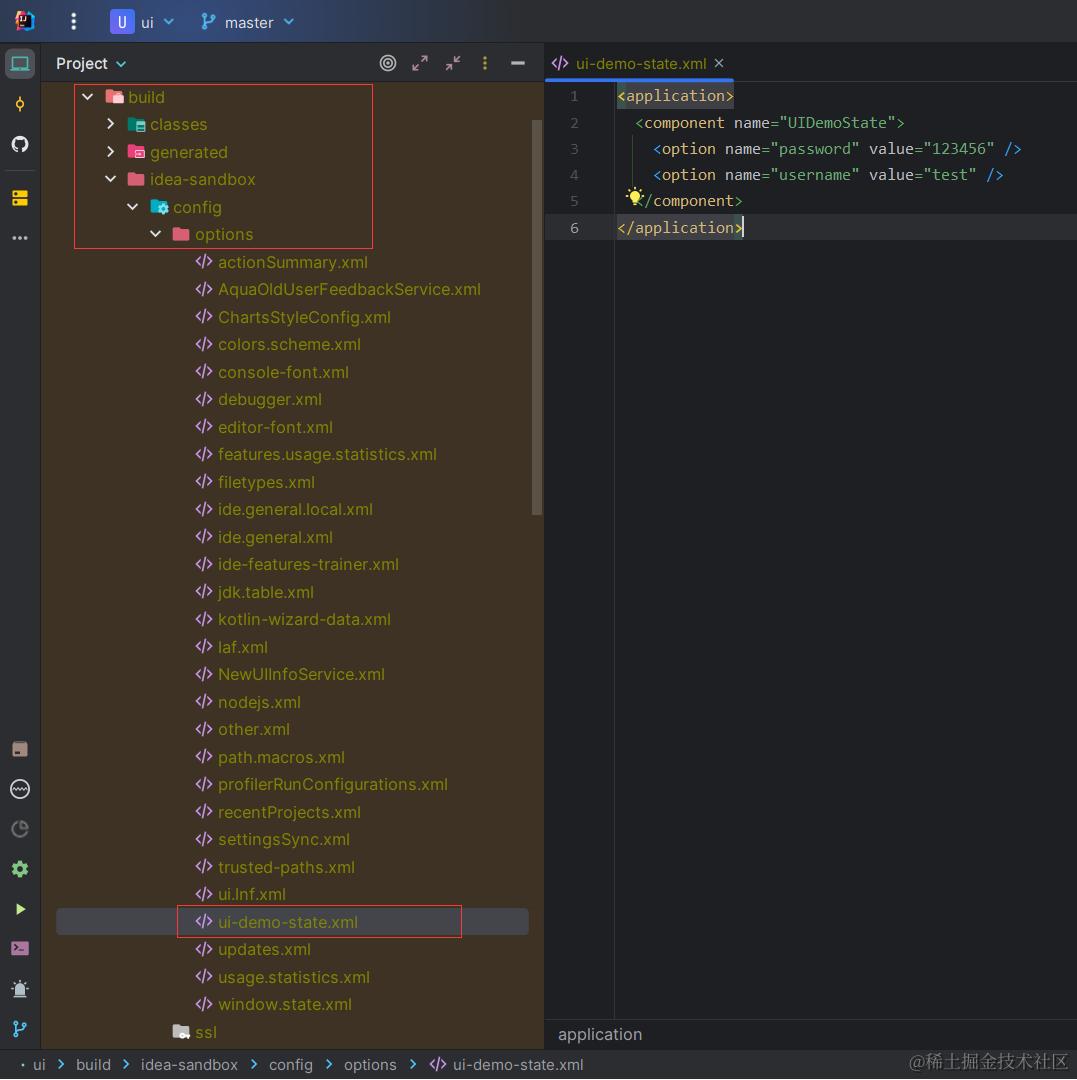Select colors.scheme.xml file
This screenshot has height=1080, width=1077.
289,344
